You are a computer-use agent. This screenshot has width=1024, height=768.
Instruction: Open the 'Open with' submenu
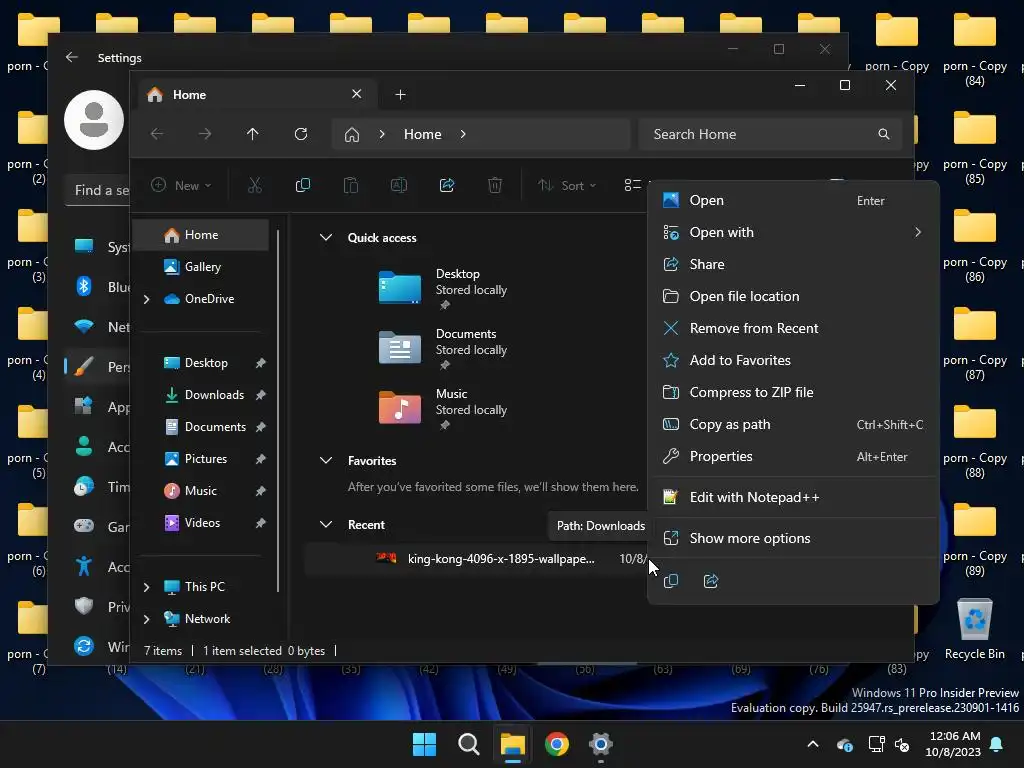(x=793, y=232)
